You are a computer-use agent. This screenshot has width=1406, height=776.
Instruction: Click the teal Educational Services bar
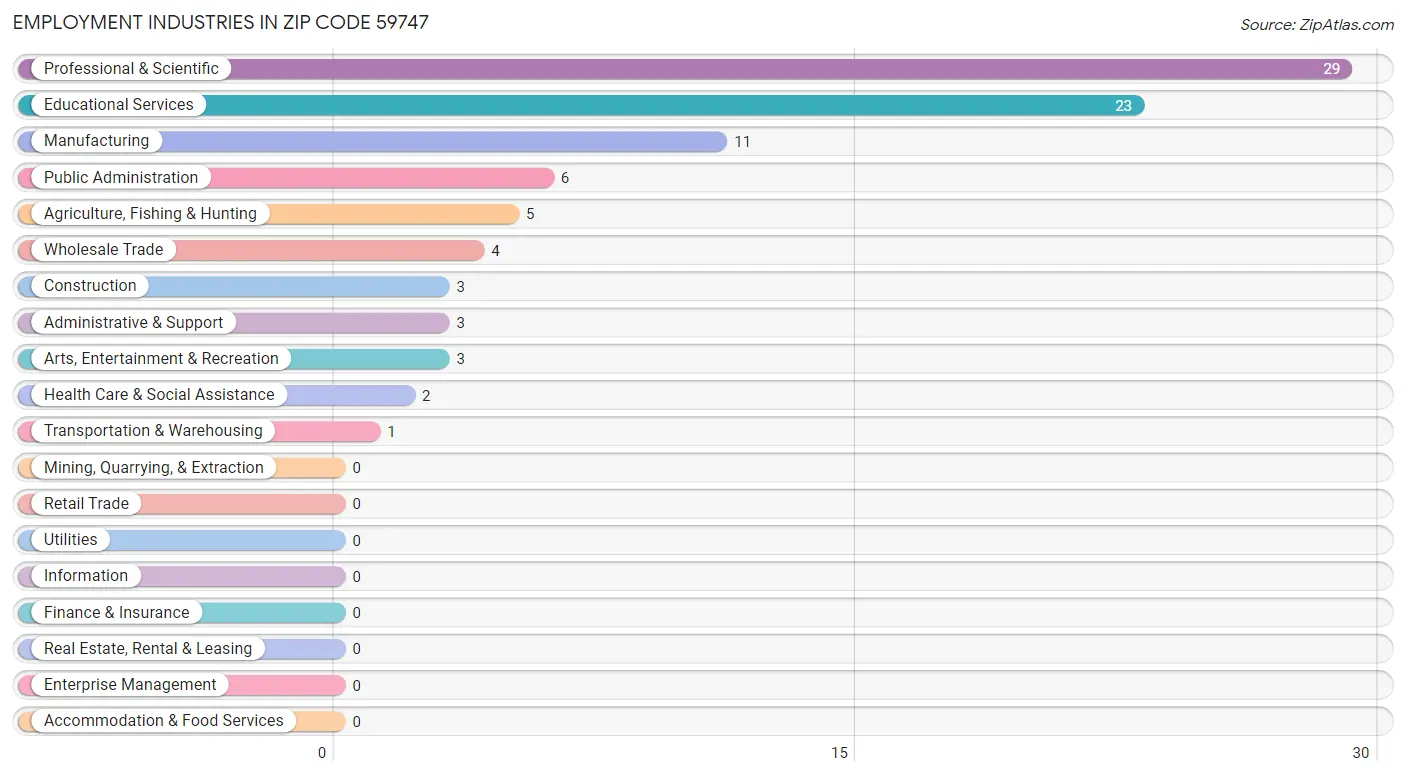coord(581,105)
